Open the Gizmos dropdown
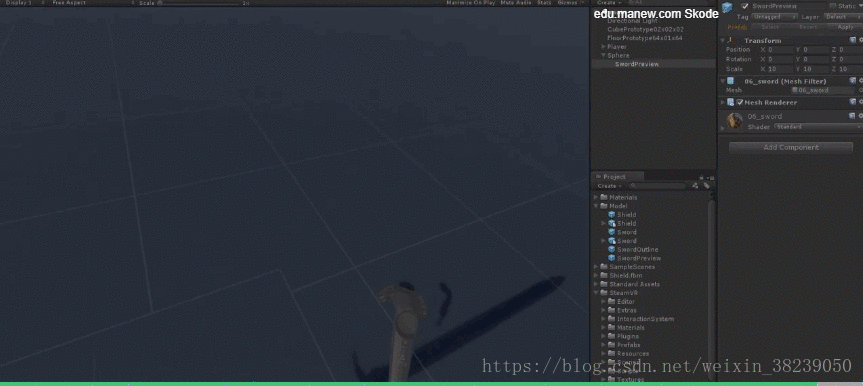Viewport: 863px width, 386px height. pos(571,3)
